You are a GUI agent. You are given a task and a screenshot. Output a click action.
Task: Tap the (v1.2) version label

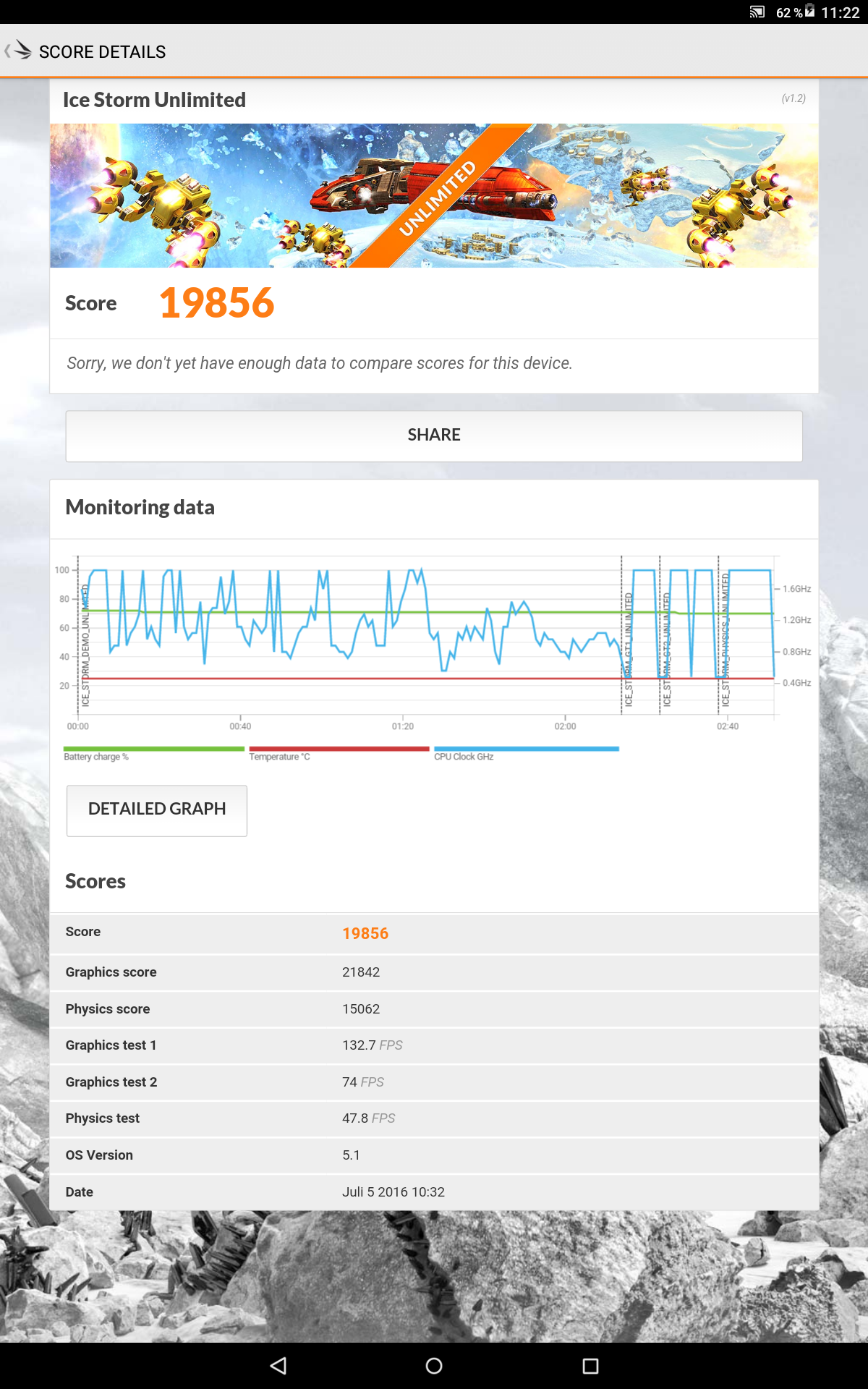(793, 98)
